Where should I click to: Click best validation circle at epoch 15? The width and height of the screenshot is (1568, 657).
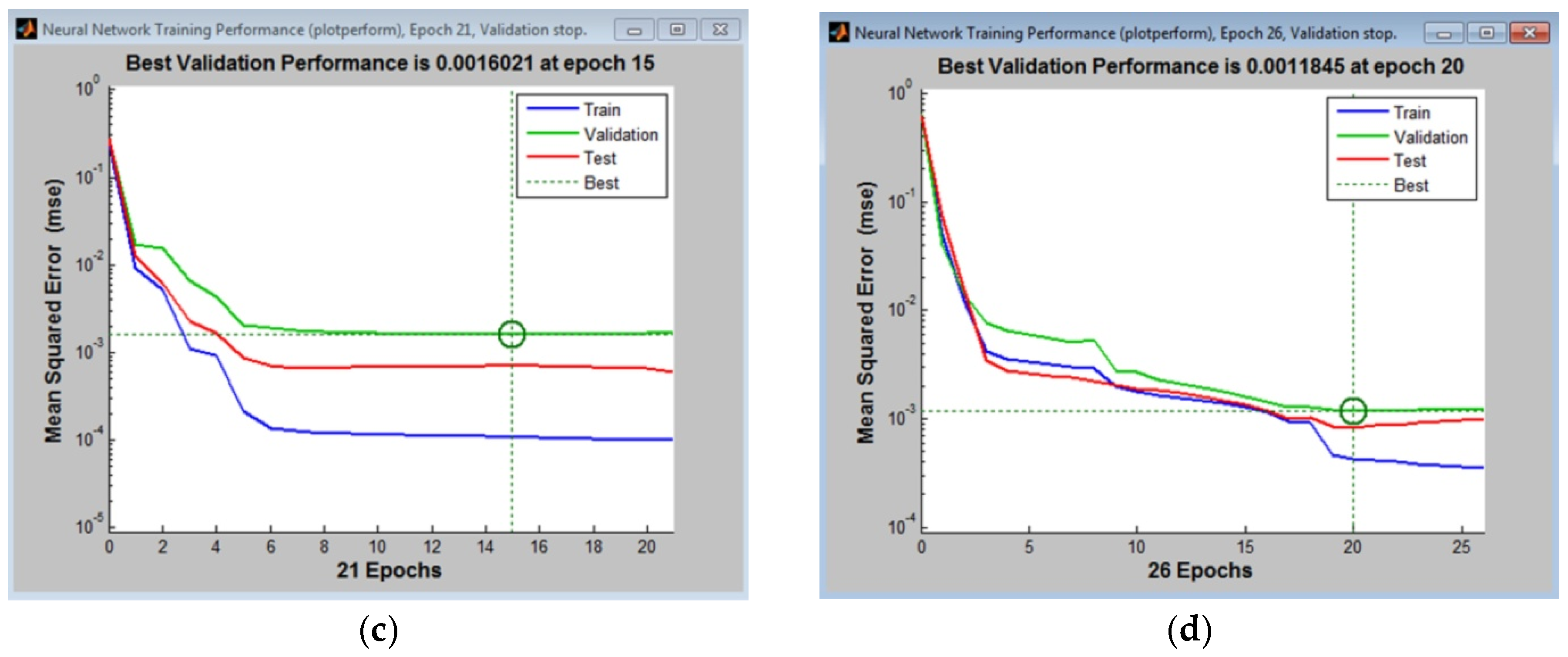coord(511,334)
